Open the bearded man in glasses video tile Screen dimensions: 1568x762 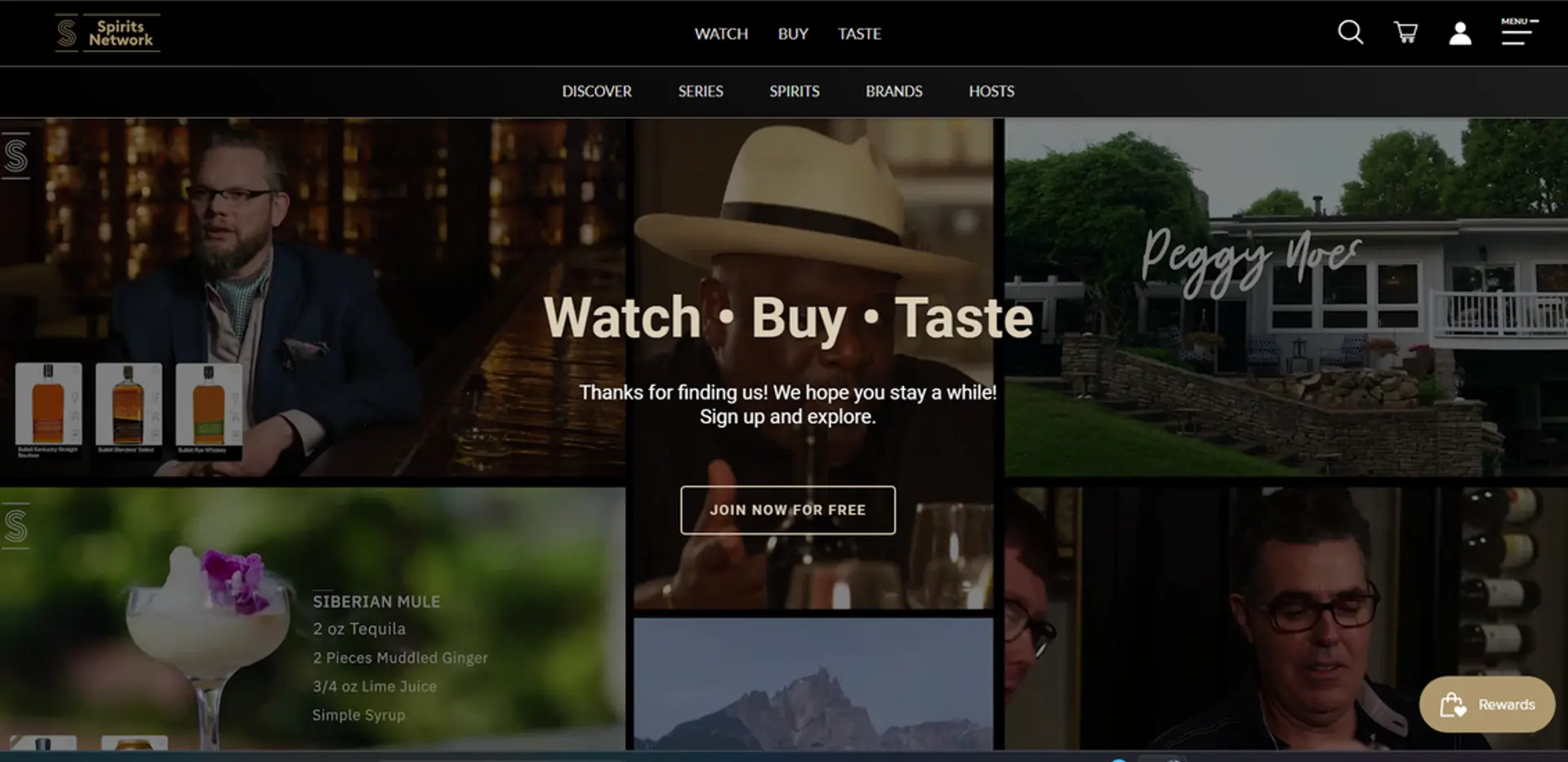click(313, 297)
